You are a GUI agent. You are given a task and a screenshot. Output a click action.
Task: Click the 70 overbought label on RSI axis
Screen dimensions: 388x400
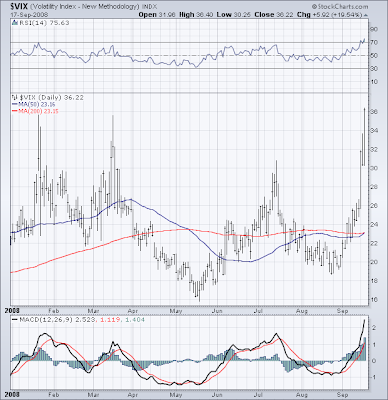[x=374, y=42]
